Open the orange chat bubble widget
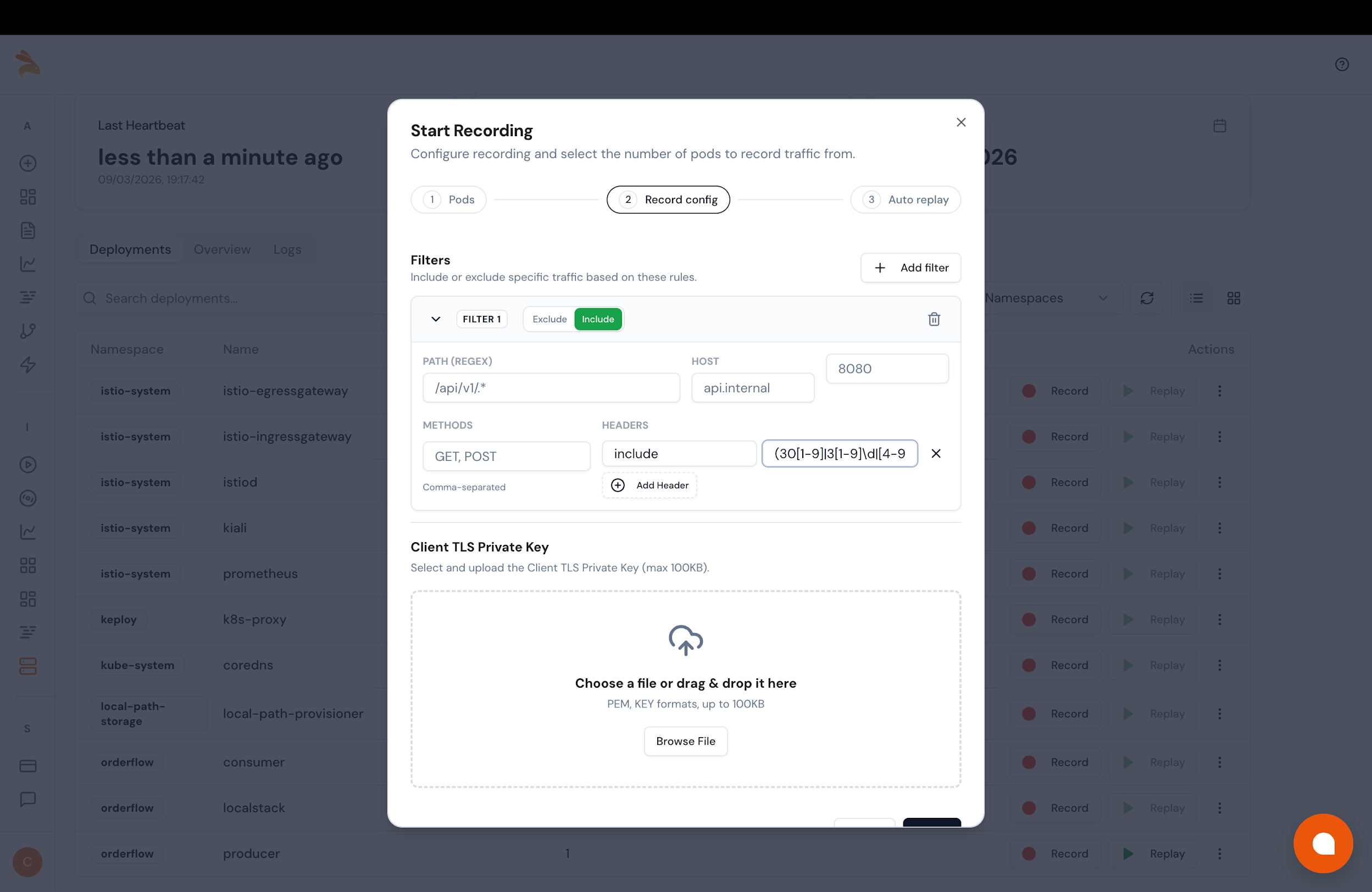The height and width of the screenshot is (892, 1372). 1323,843
